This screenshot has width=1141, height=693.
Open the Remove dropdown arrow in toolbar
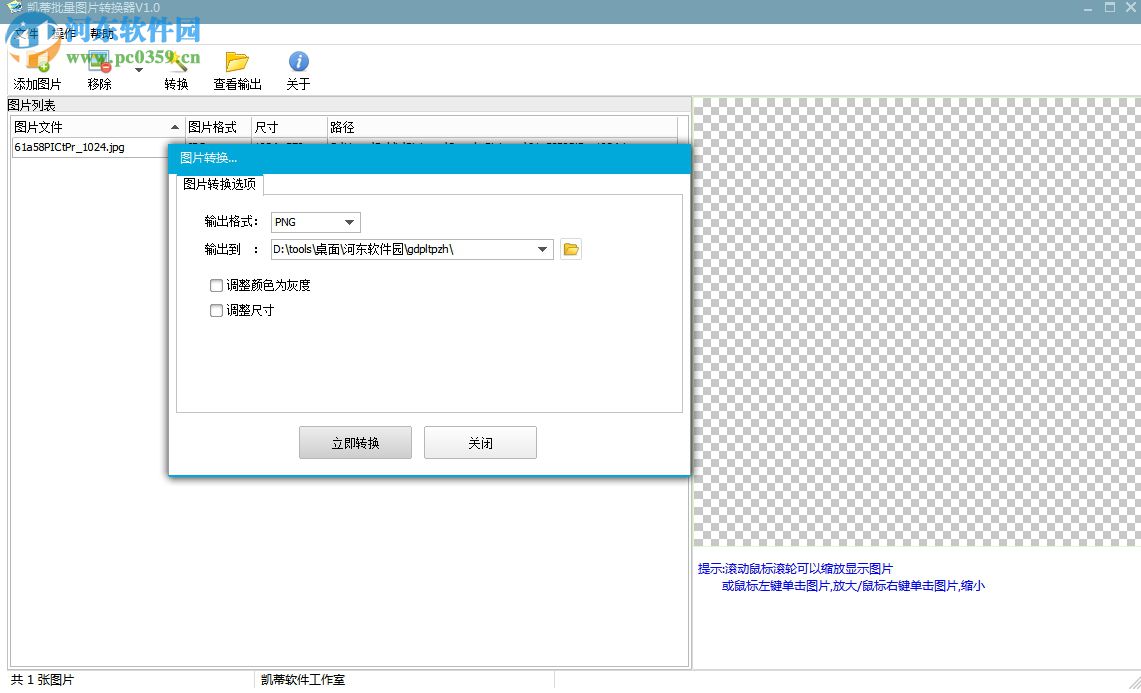pyautogui.click(x=138, y=70)
